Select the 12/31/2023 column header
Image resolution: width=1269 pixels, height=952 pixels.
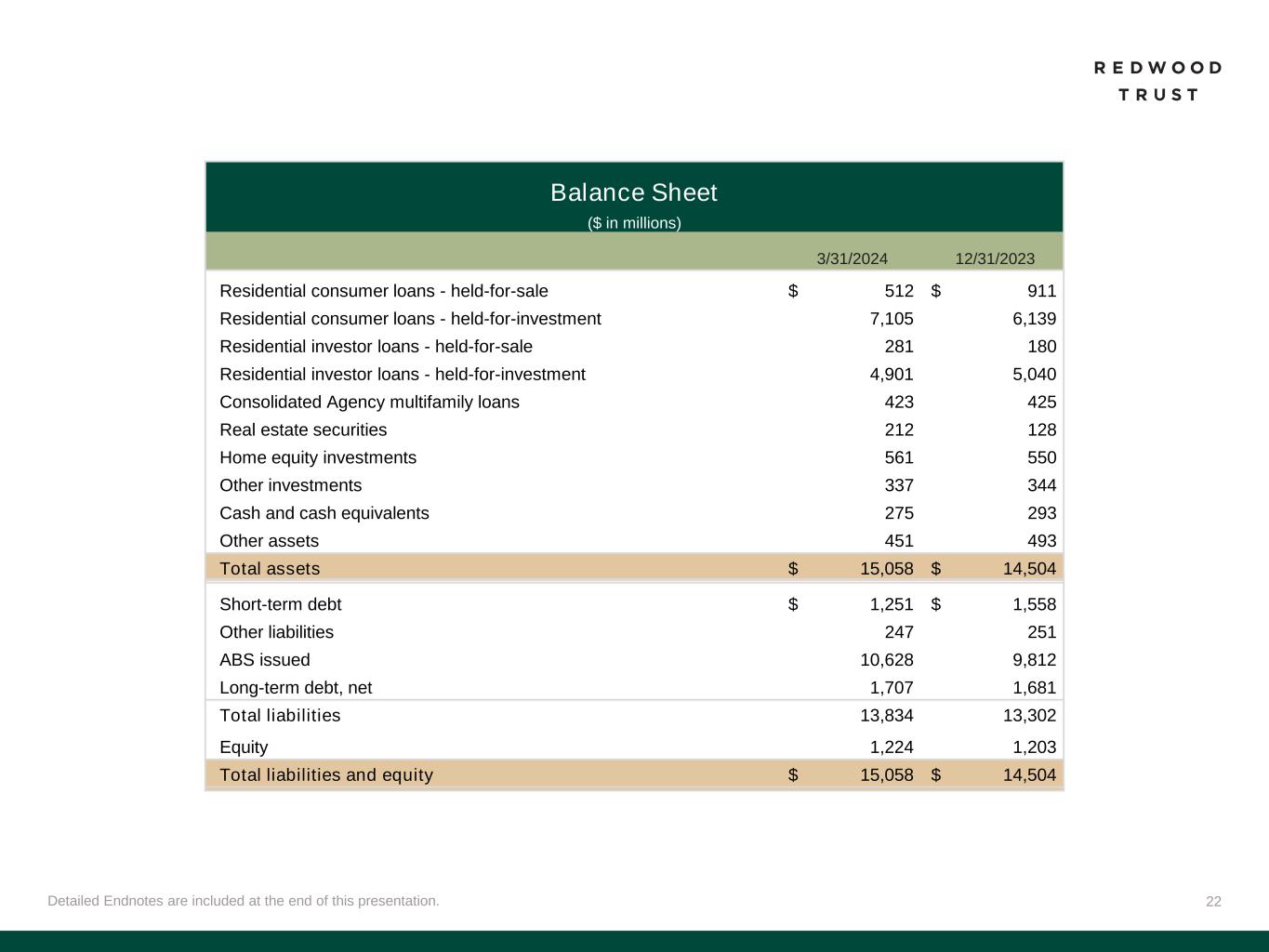pyautogui.click(x=994, y=258)
